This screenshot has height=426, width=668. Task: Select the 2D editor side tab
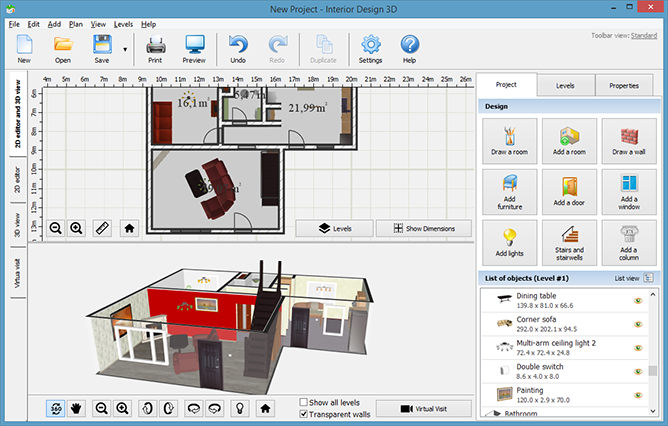[x=18, y=180]
